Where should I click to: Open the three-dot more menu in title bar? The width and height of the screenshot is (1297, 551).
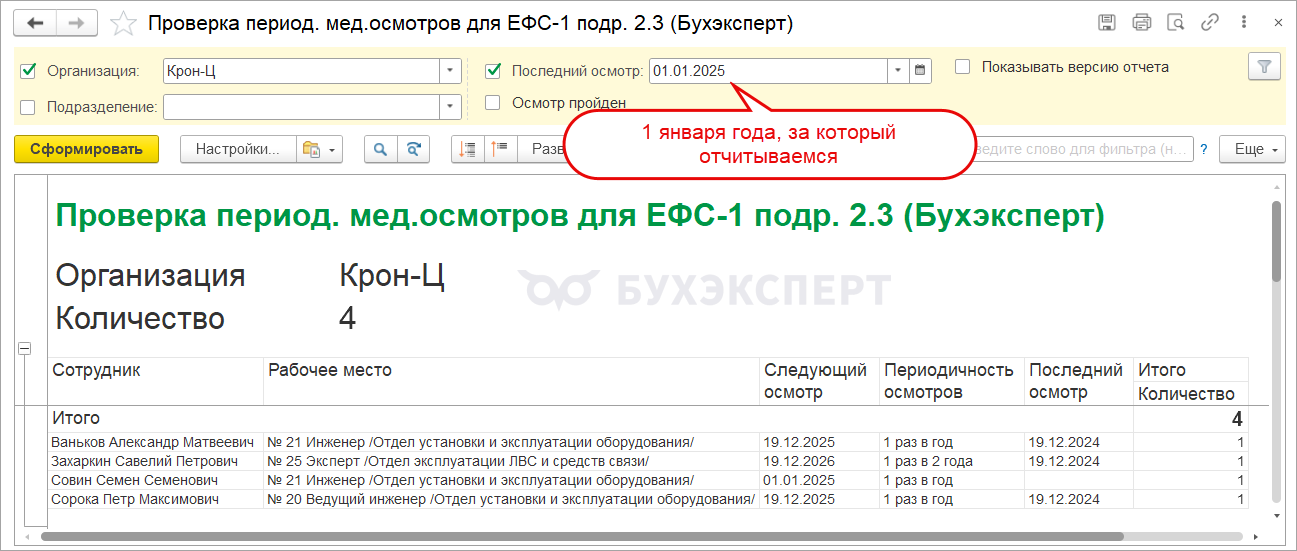[x=1244, y=22]
